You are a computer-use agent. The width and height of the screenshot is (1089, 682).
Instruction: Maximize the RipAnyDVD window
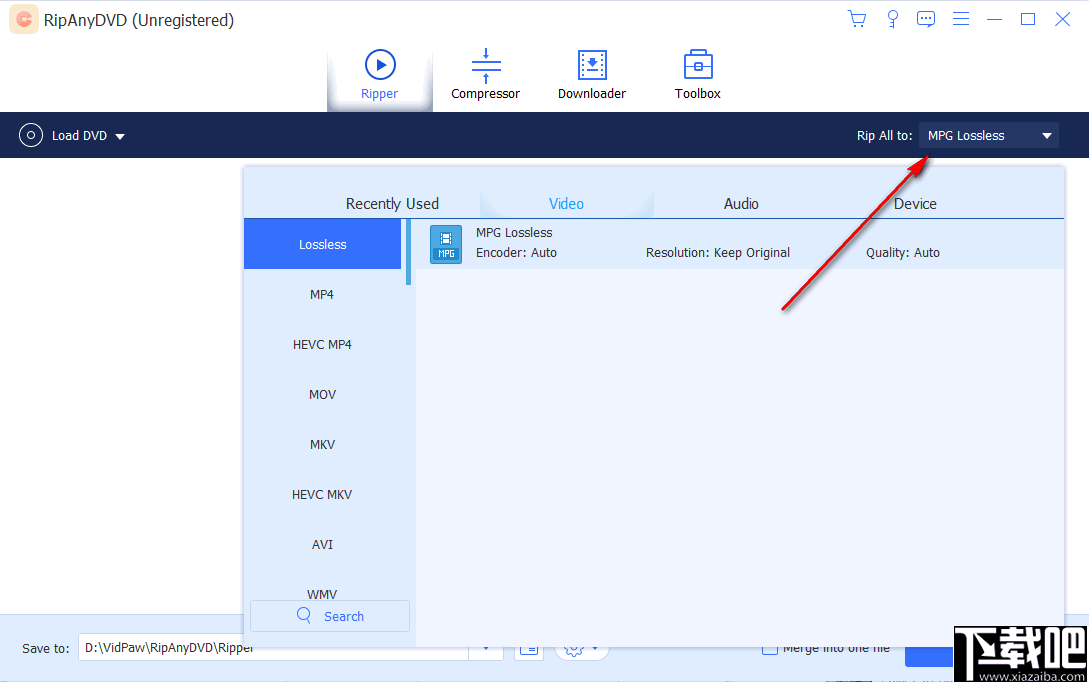pos(1028,19)
